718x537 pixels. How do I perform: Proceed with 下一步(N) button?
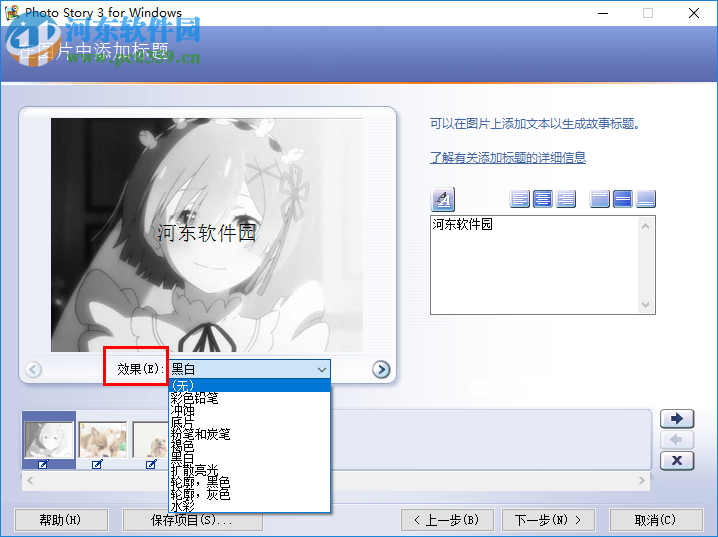click(548, 520)
